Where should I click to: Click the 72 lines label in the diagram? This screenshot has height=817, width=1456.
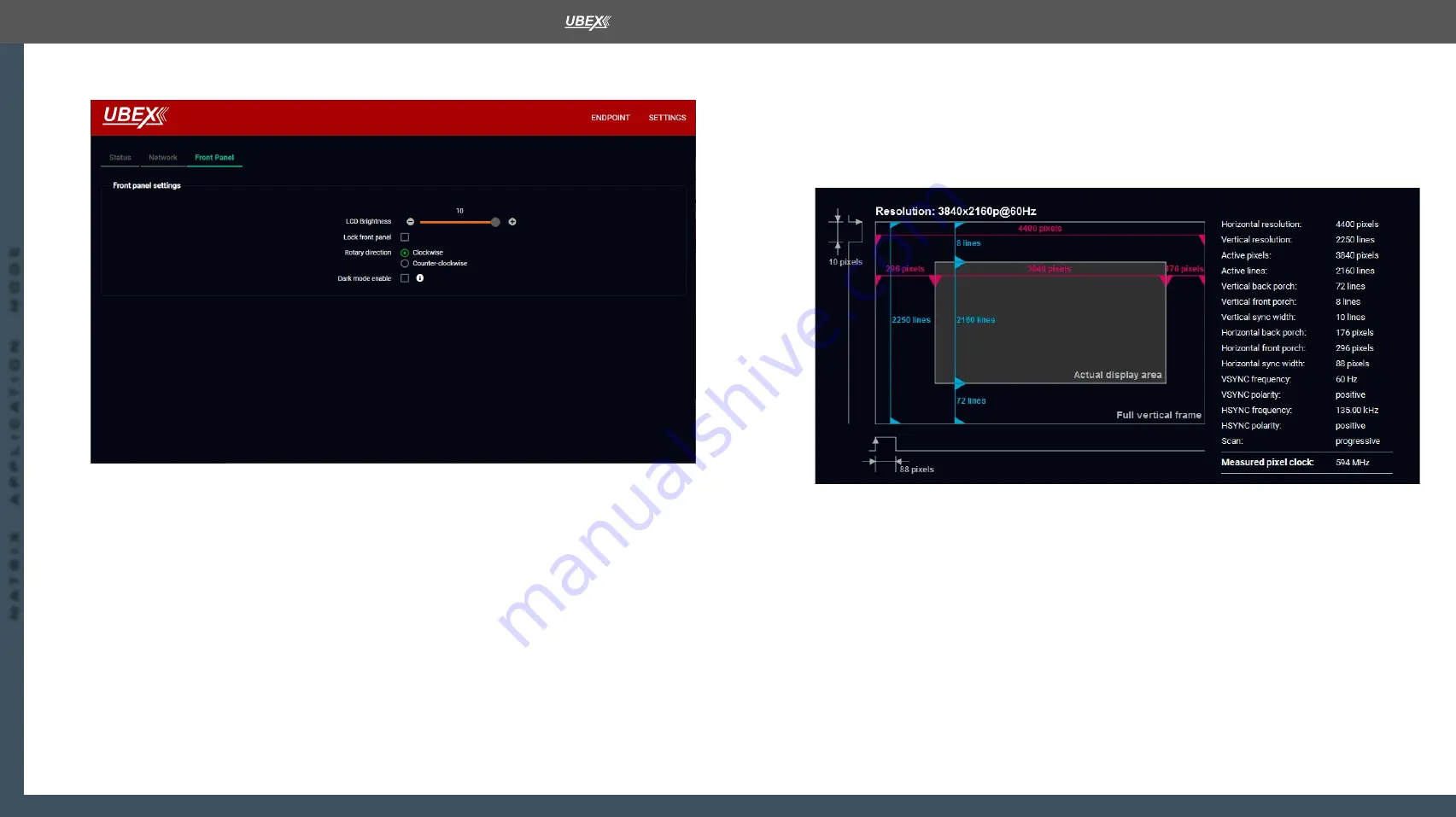pyautogui.click(x=971, y=401)
